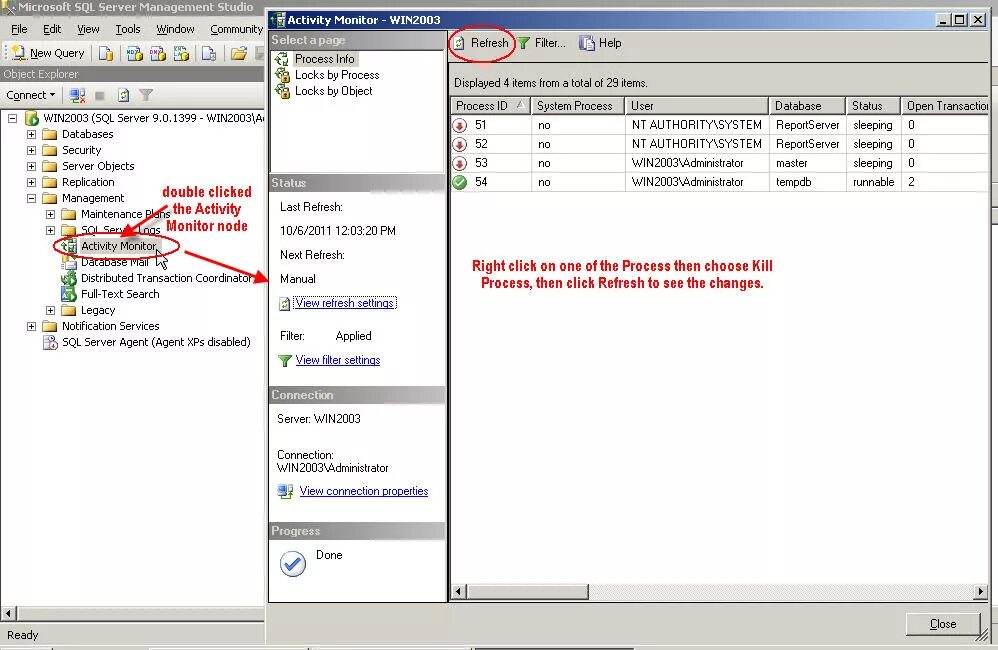Open View connection properties link
Image resolution: width=998 pixels, height=650 pixels.
[363, 491]
